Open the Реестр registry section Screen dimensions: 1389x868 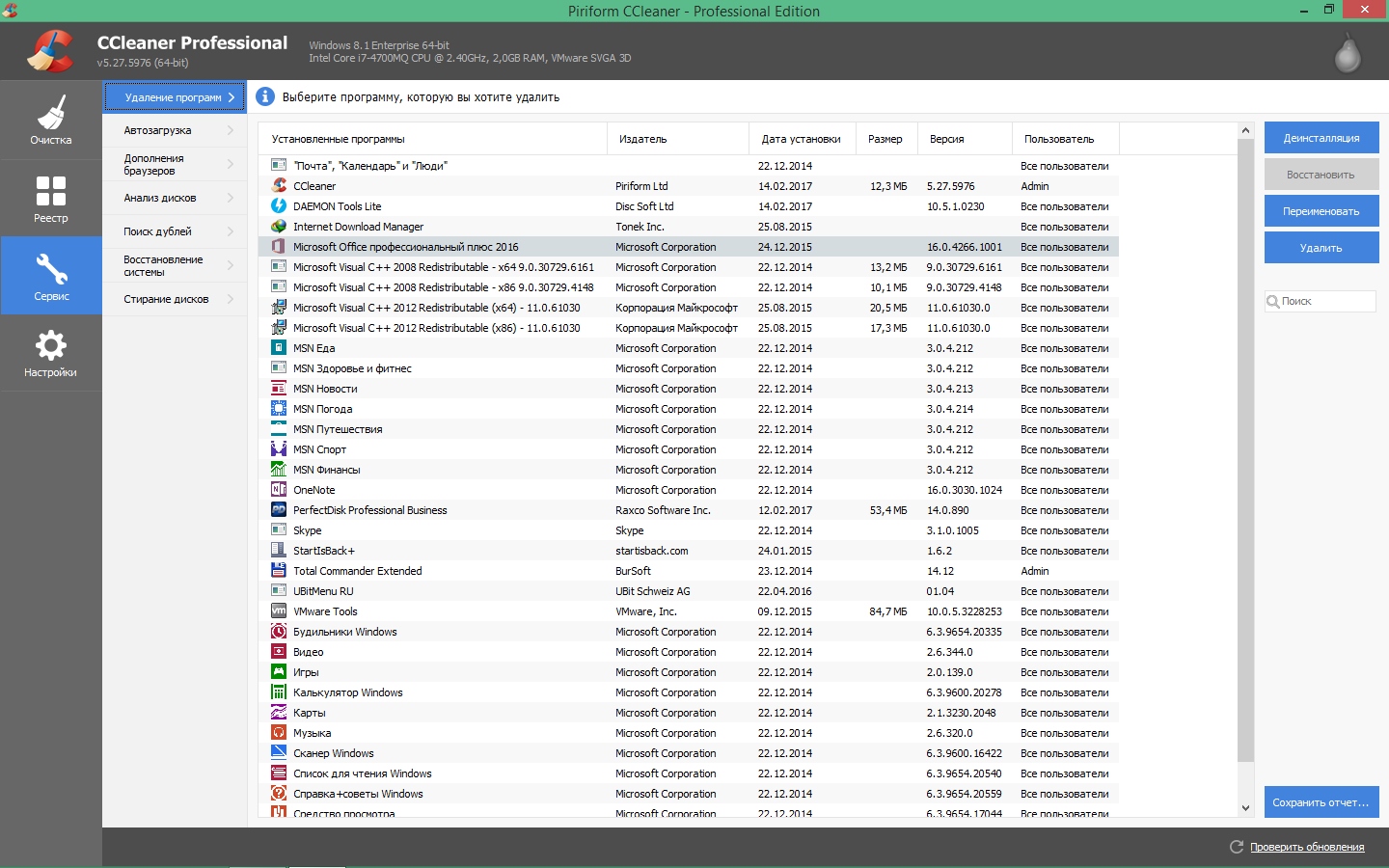tap(50, 198)
